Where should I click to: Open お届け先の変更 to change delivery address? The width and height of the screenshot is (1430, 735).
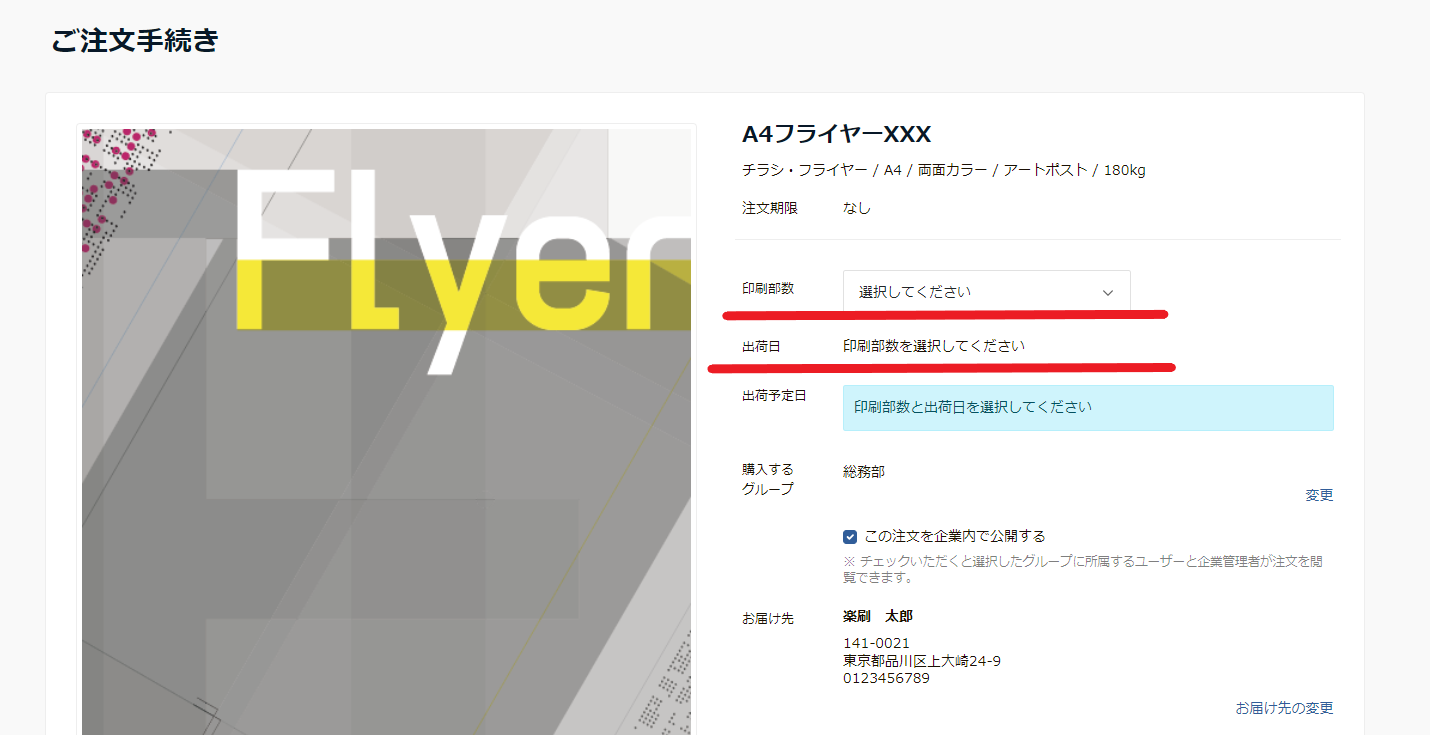(1284, 707)
